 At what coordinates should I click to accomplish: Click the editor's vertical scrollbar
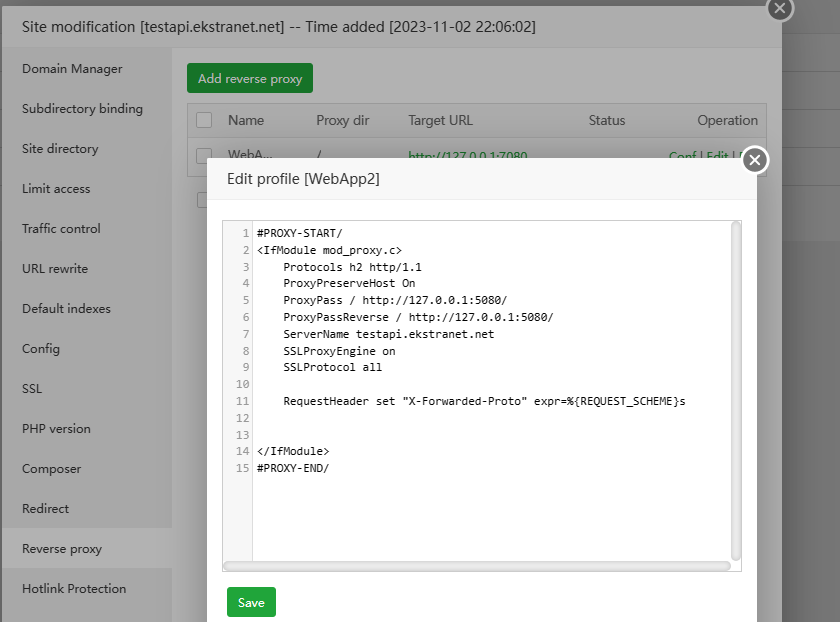[x=736, y=390]
